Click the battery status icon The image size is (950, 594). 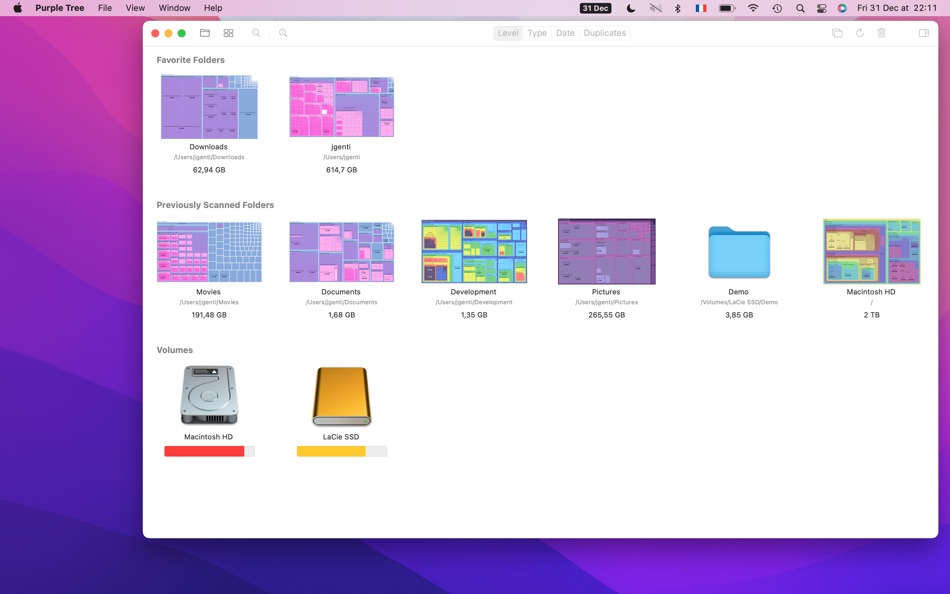pos(727,8)
